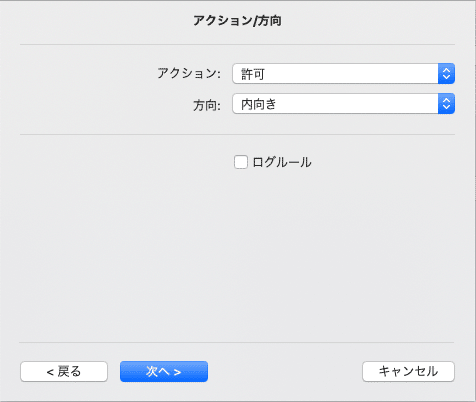Expand the direction list via its up-down arrows
This screenshot has width=476, height=402.
click(x=446, y=104)
